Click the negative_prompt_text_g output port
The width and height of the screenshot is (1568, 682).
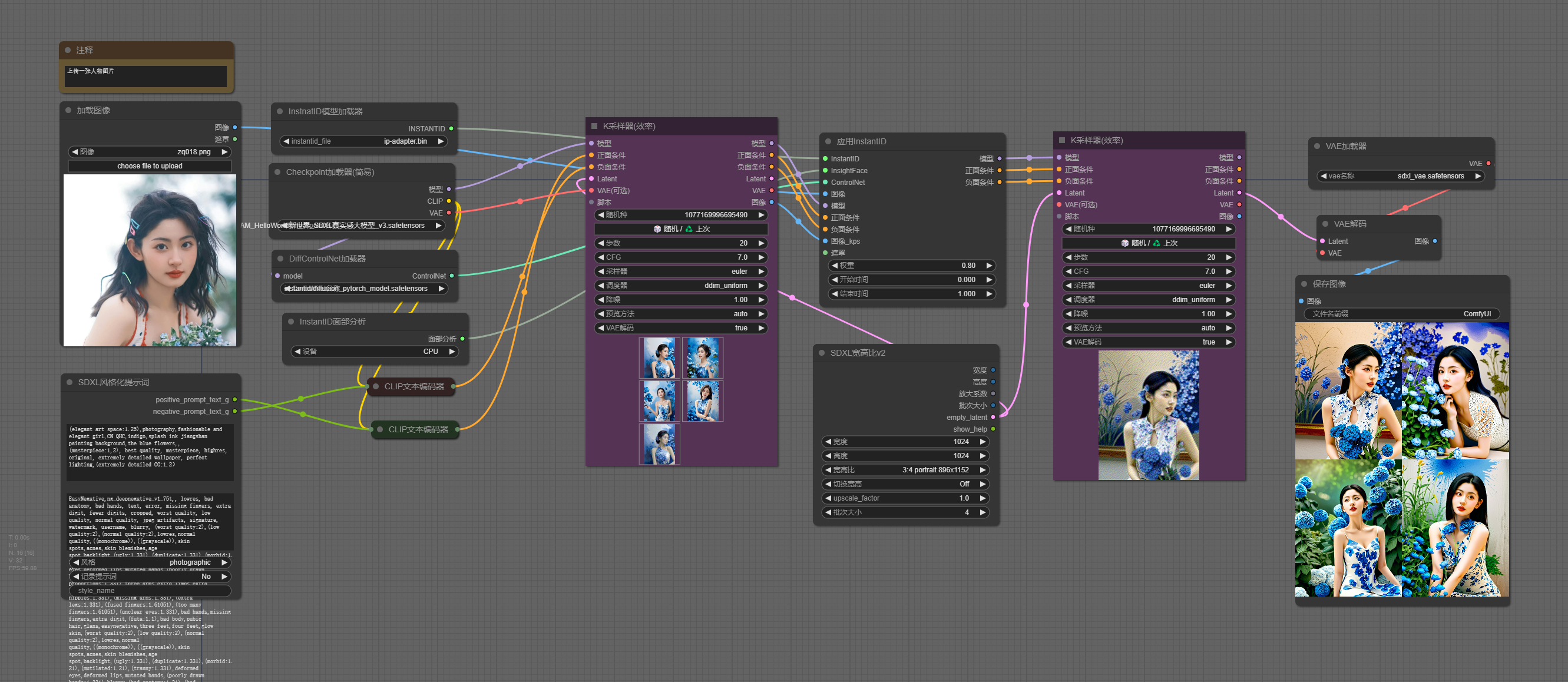coord(235,411)
